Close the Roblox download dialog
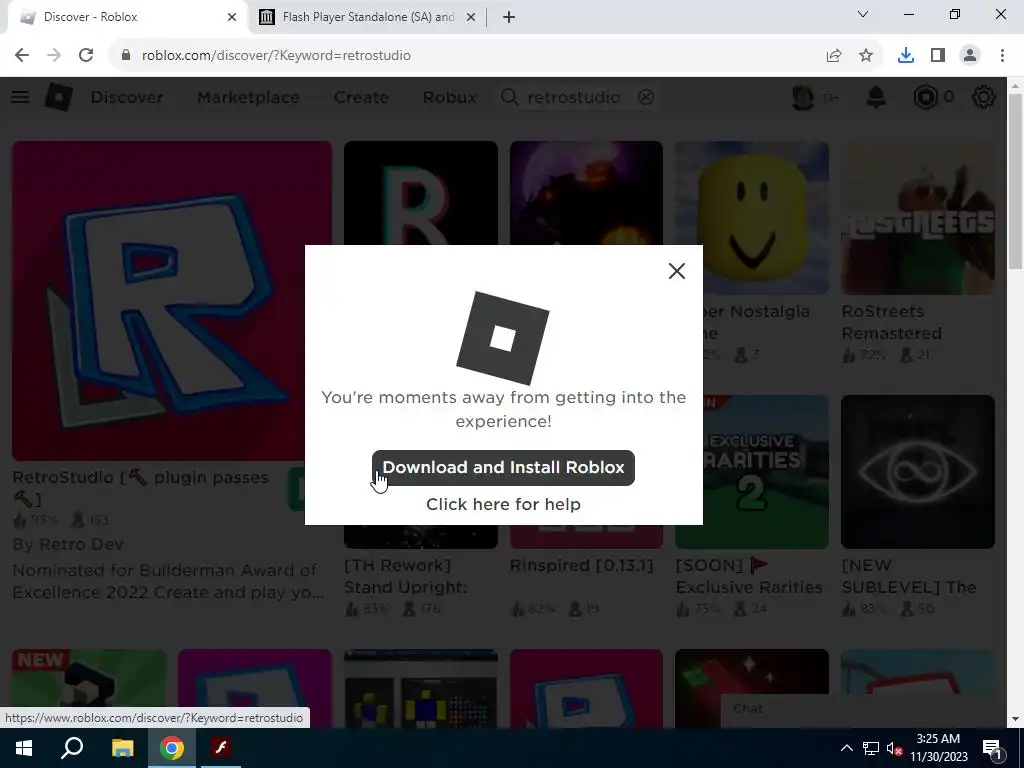Image resolution: width=1024 pixels, height=768 pixels. point(677,271)
